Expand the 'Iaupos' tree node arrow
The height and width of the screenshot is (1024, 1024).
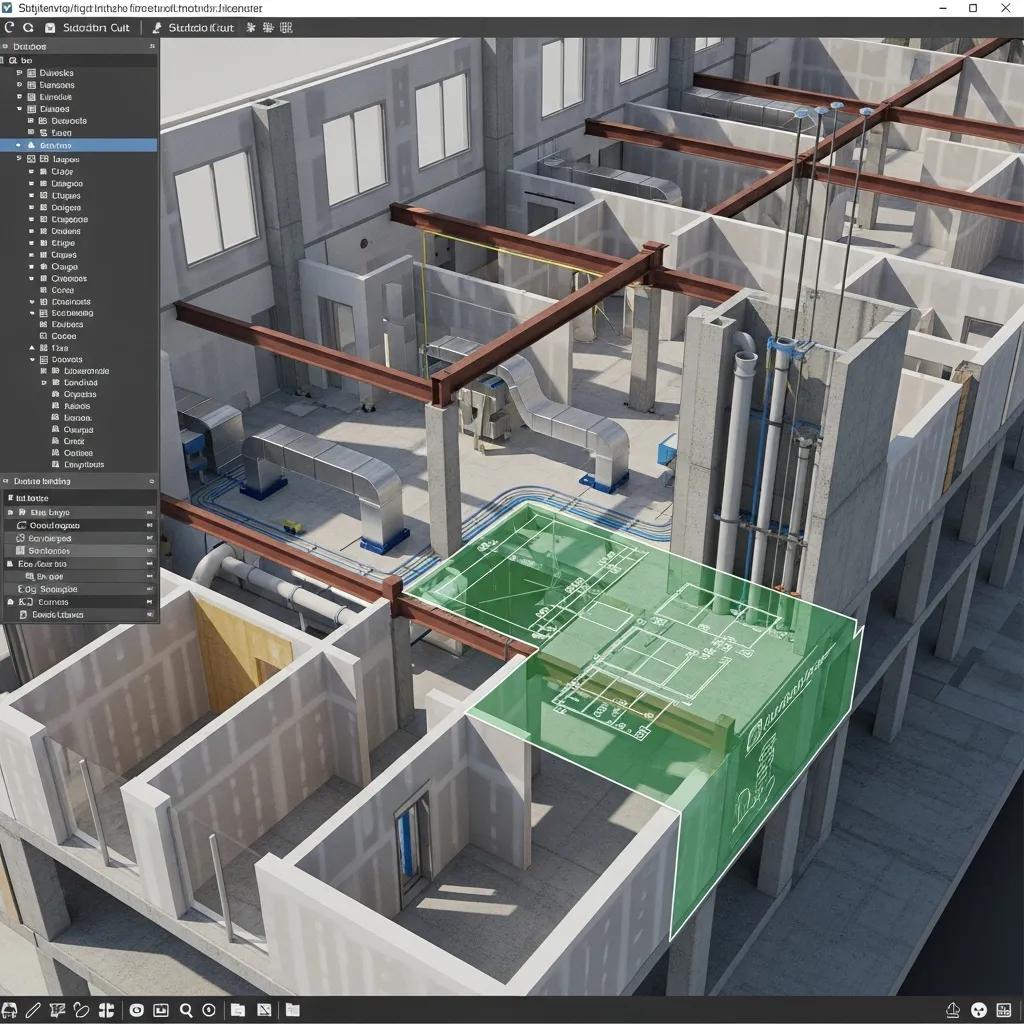tap(19, 159)
